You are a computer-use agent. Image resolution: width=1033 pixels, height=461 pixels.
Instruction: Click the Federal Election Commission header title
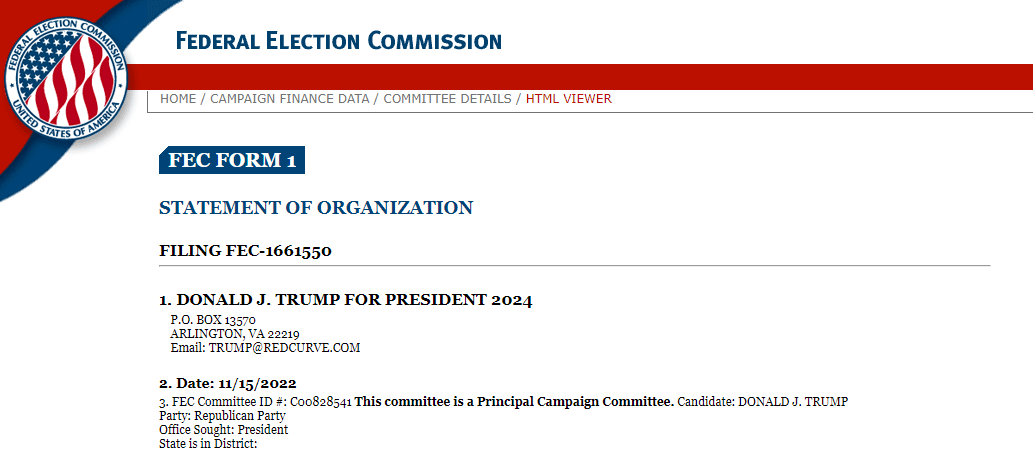click(338, 41)
